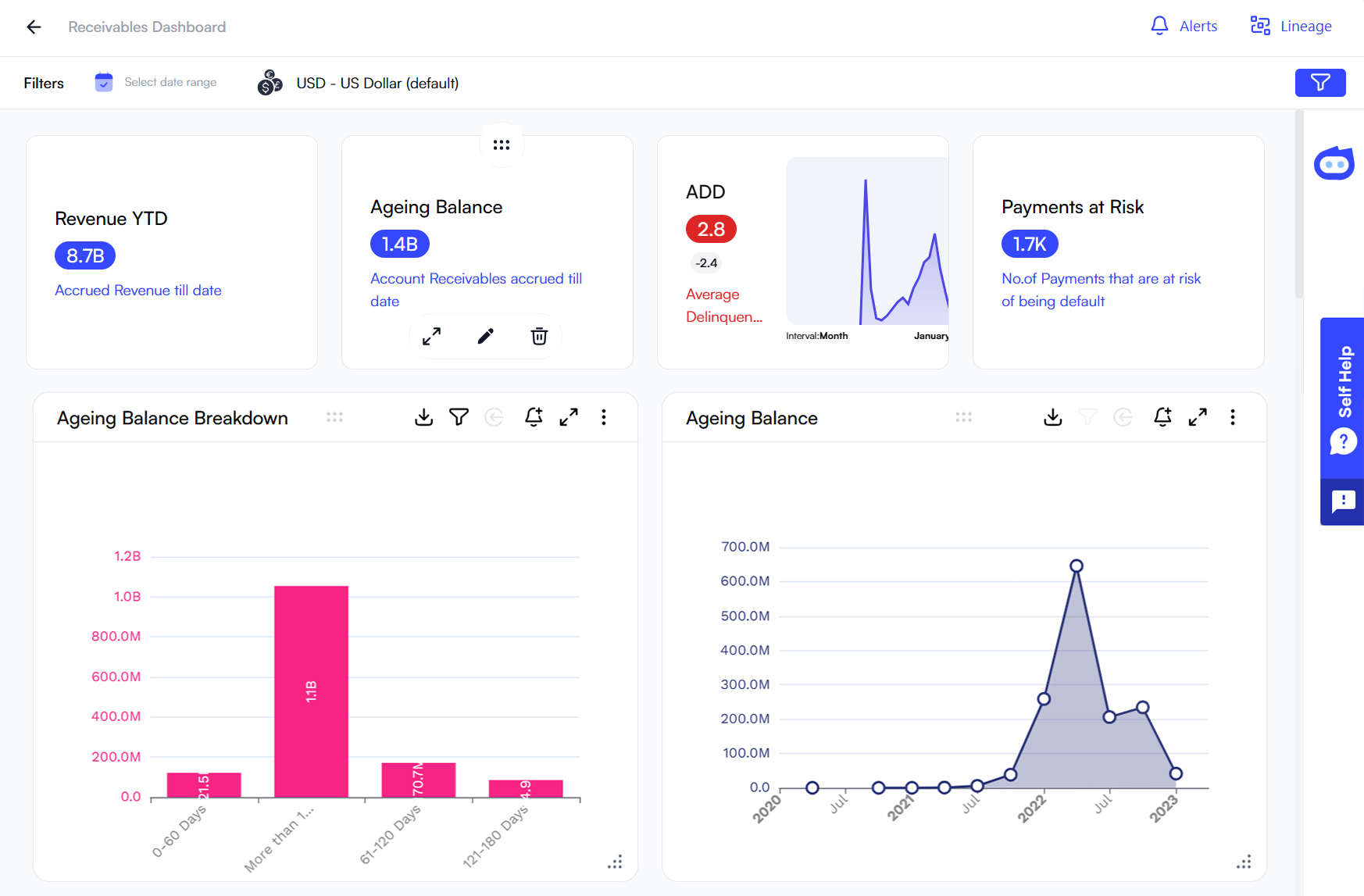Screen dimensions: 1364x896
Task: Edit the Ageing Balance card
Action: pos(485,336)
